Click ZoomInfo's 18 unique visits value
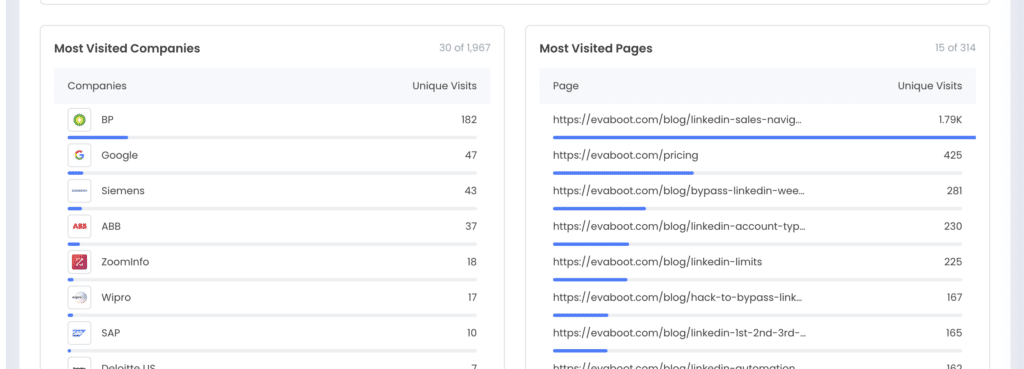Viewport: 1024px width, 369px height. pos(472,262)
